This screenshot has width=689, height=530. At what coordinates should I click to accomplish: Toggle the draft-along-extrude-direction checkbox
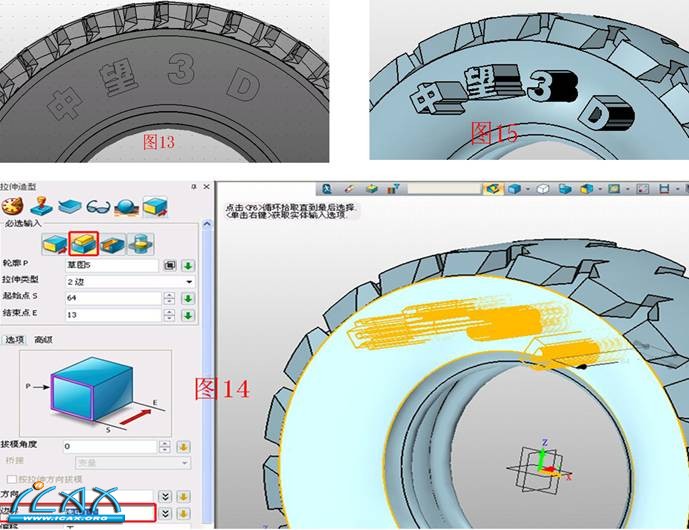(12, 479)
